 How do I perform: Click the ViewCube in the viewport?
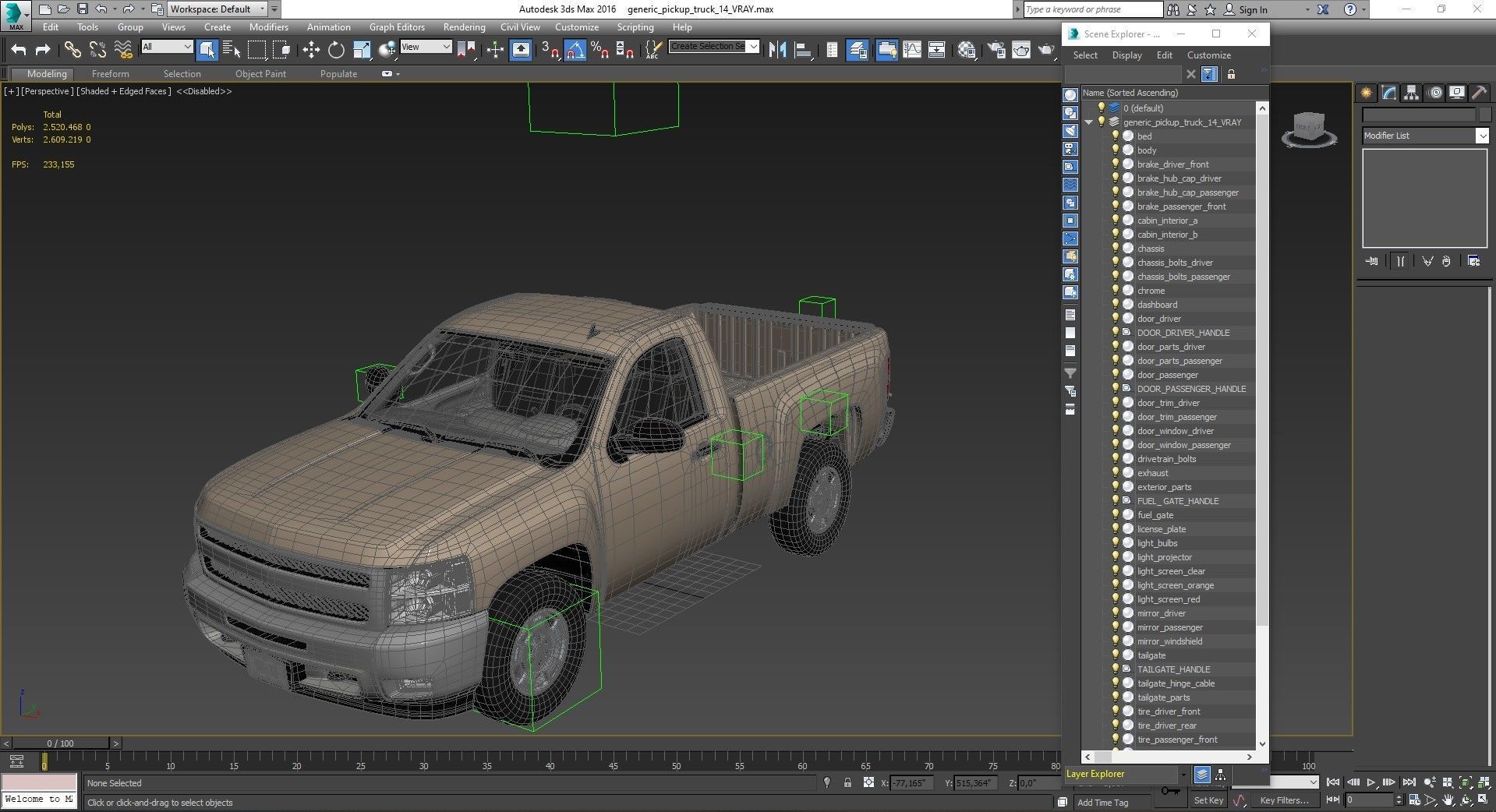(1309, 129)
